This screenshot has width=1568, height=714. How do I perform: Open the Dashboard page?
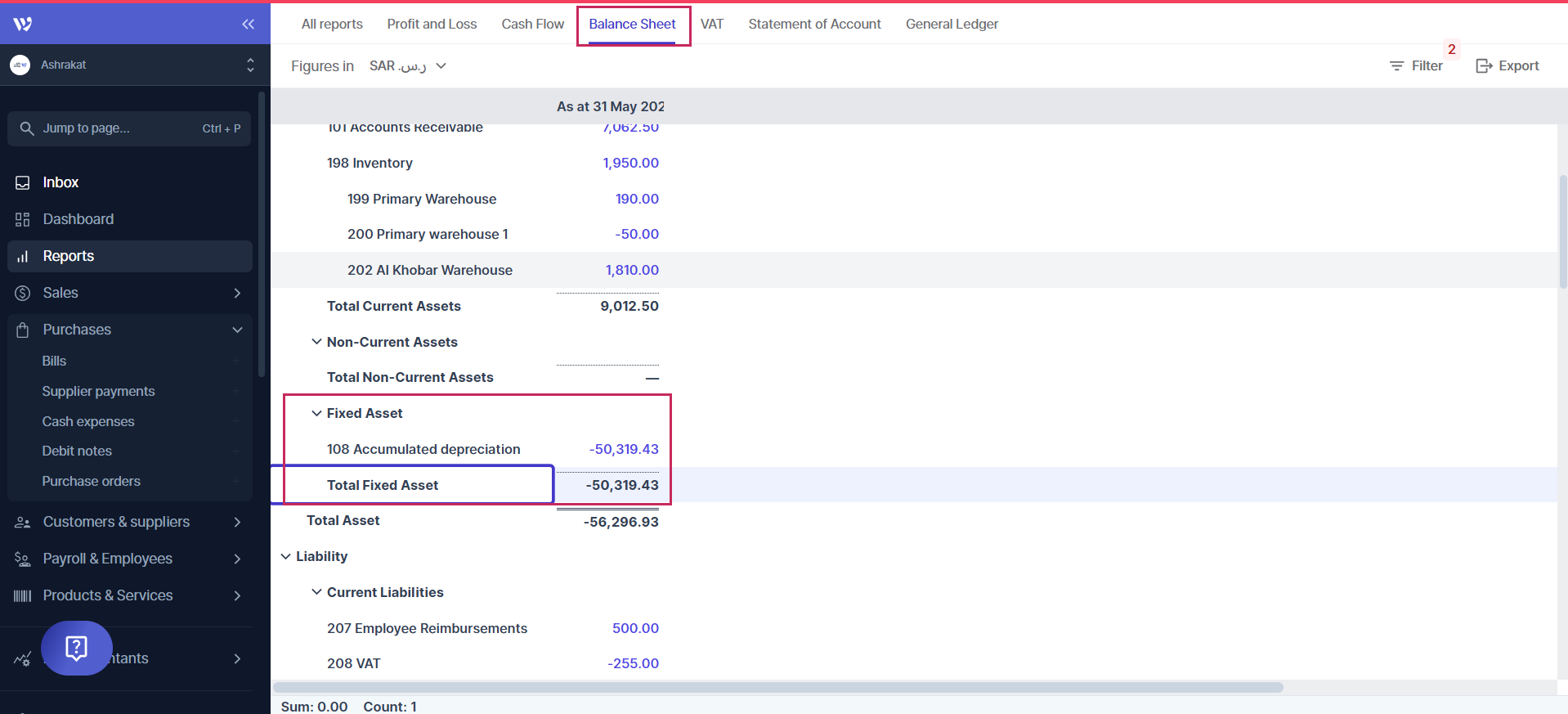pos(78,219)
